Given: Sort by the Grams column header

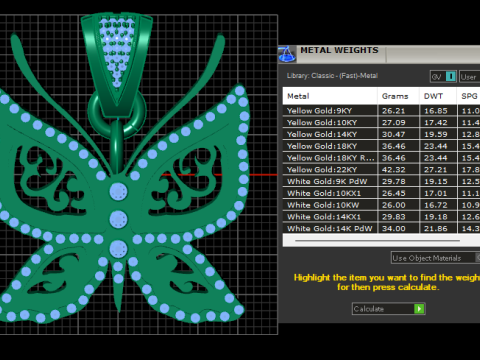Looking at the screenshot, I should point(398,96).
